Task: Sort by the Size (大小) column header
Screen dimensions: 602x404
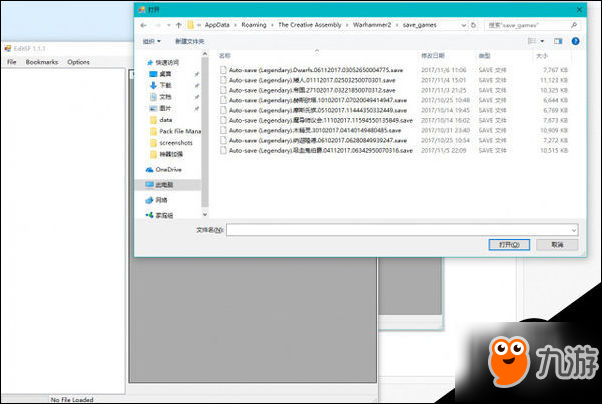Action: click(x=542, y=56)
